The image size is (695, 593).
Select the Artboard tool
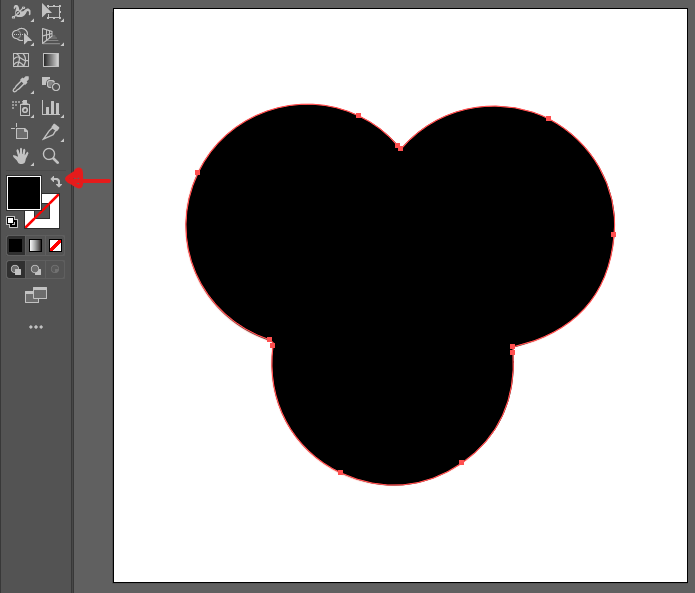coord(21,132)
